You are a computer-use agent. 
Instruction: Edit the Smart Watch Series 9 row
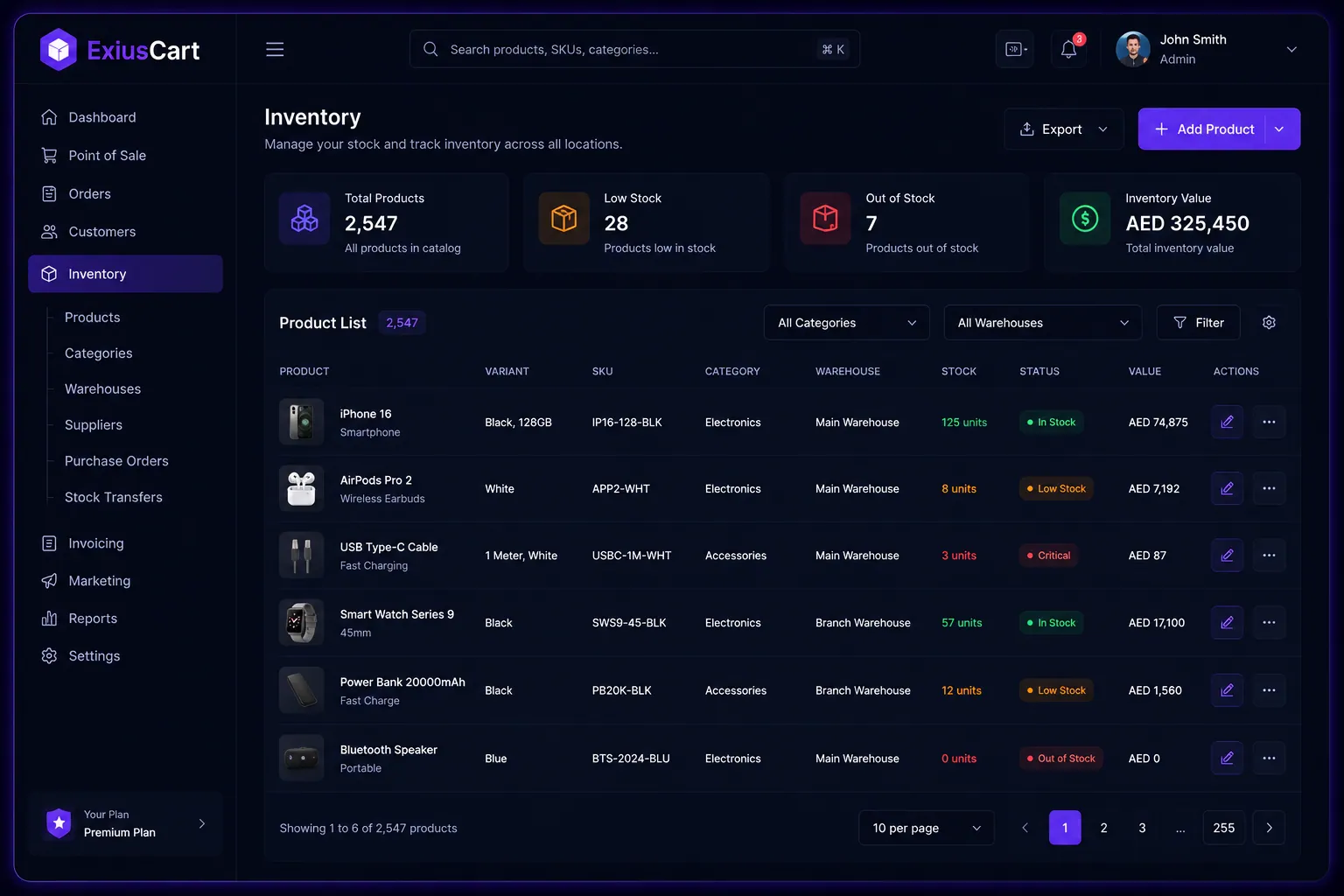pyautogui.click(x=1227, y=623)
